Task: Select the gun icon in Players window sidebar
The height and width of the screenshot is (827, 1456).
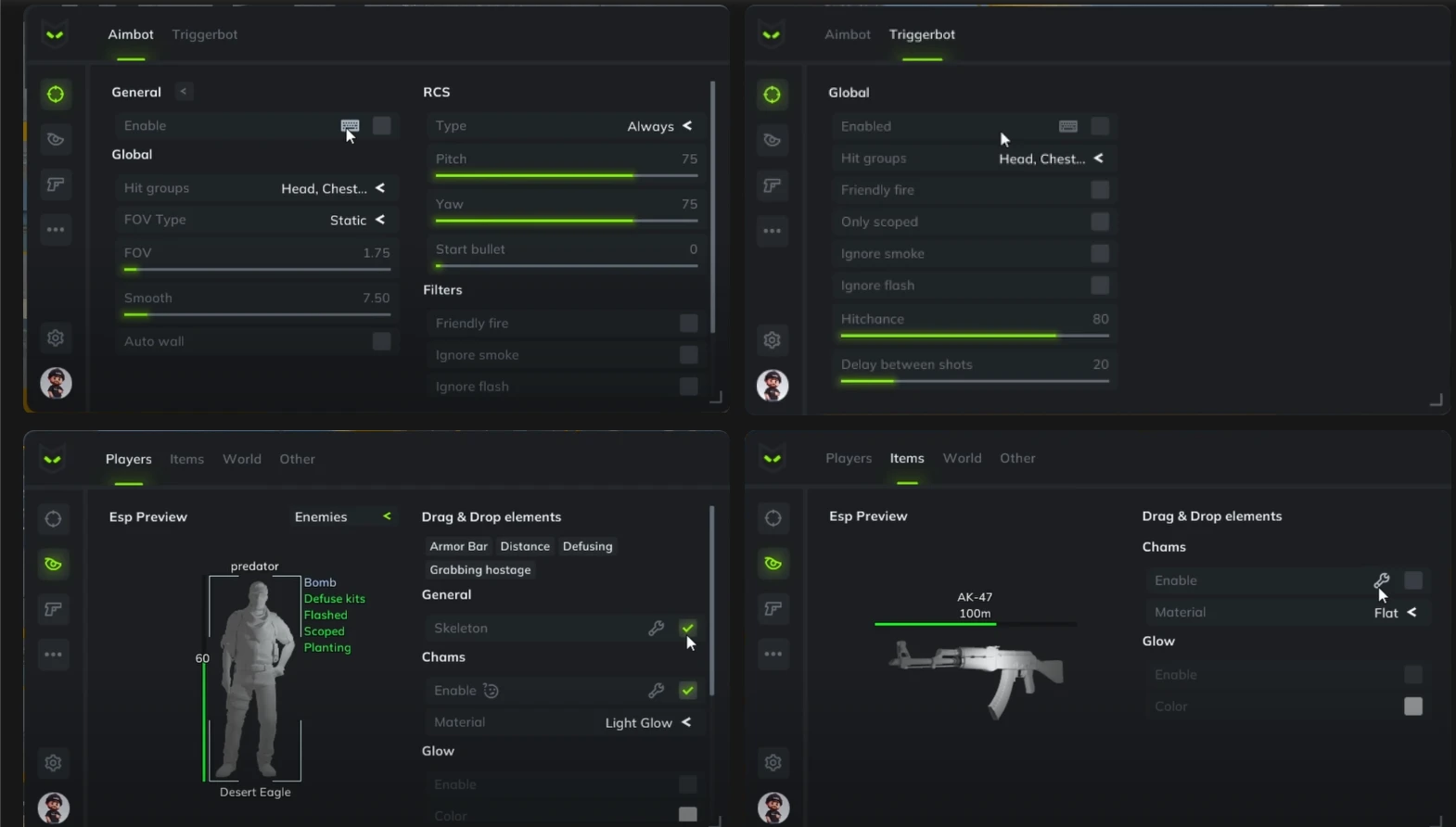Action: click(x=53, y=609)
